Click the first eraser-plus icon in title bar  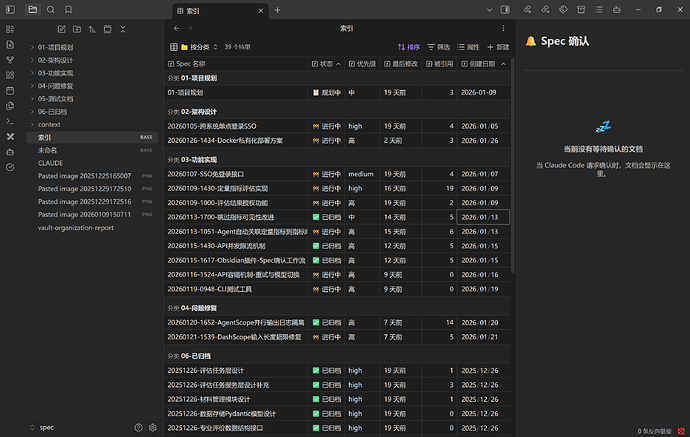tap(528, 10)
